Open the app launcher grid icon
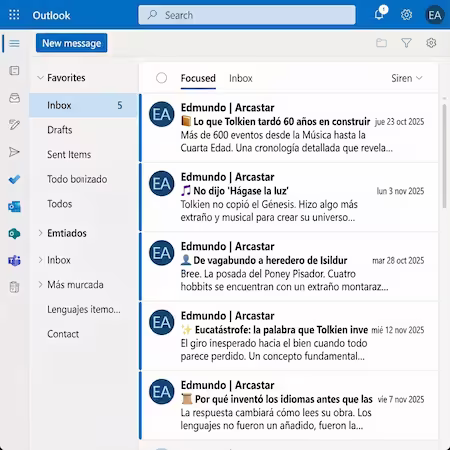Image resolution: width=450 pixels, height=450 pixels. [14, 15]
